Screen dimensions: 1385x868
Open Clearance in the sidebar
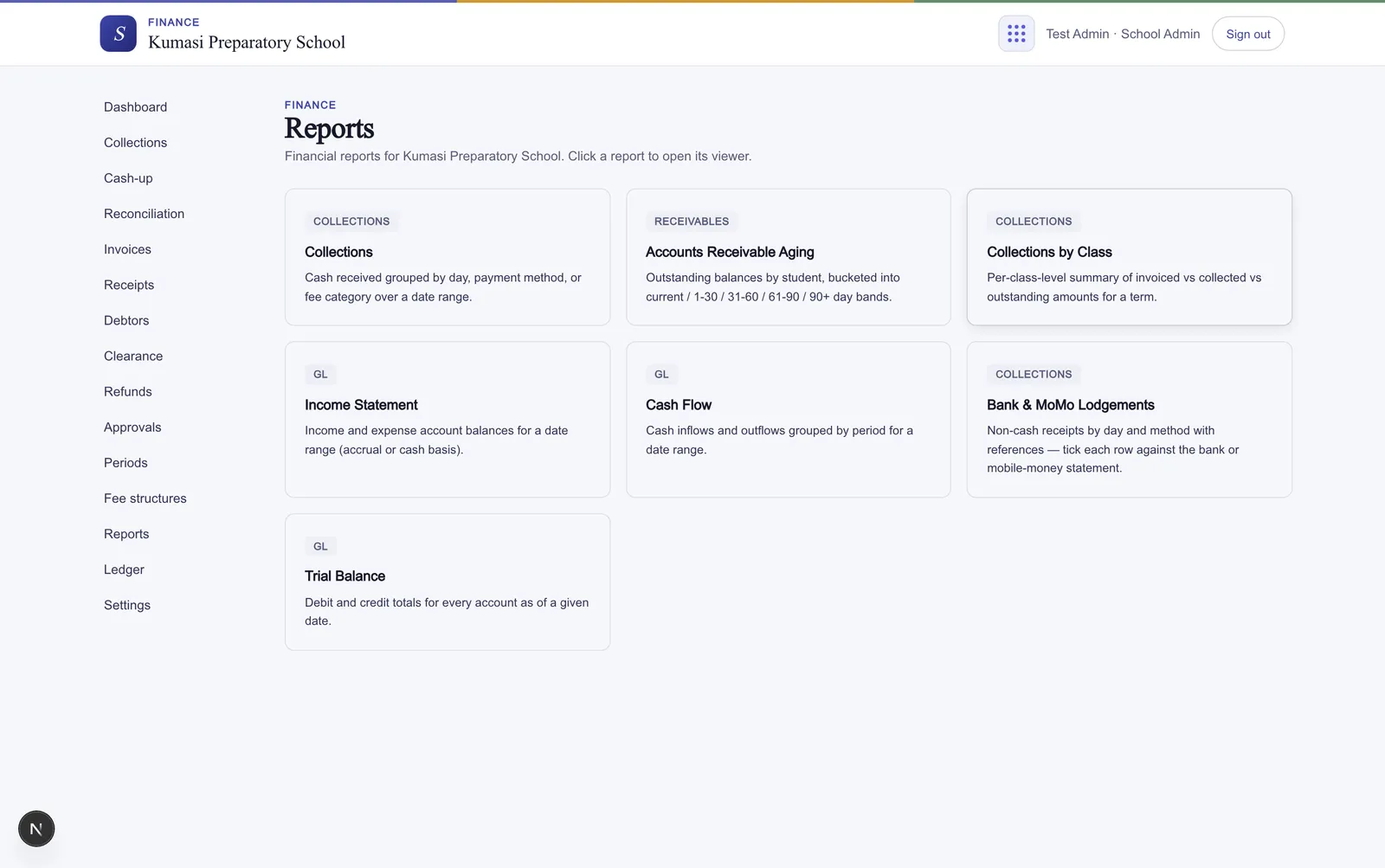pos(133,356)
